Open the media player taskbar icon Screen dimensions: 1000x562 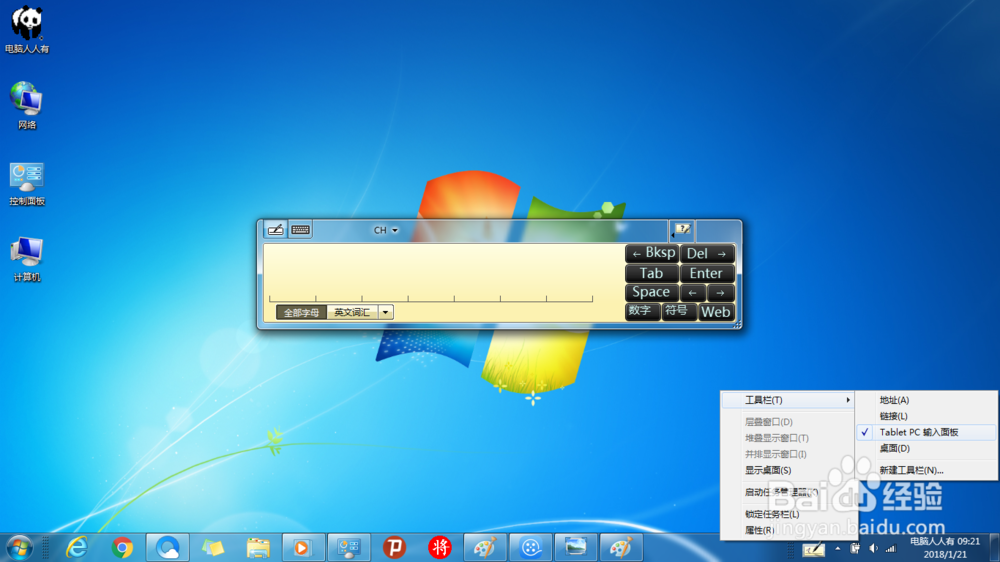[x=304, y=548]
